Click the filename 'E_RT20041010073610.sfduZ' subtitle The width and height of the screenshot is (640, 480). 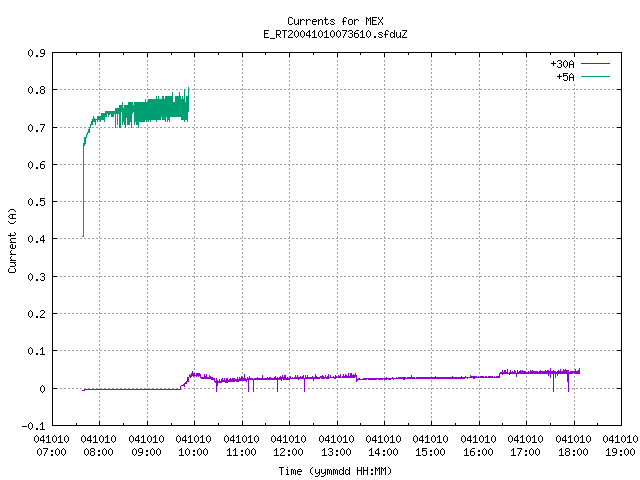tap(335, 34)
